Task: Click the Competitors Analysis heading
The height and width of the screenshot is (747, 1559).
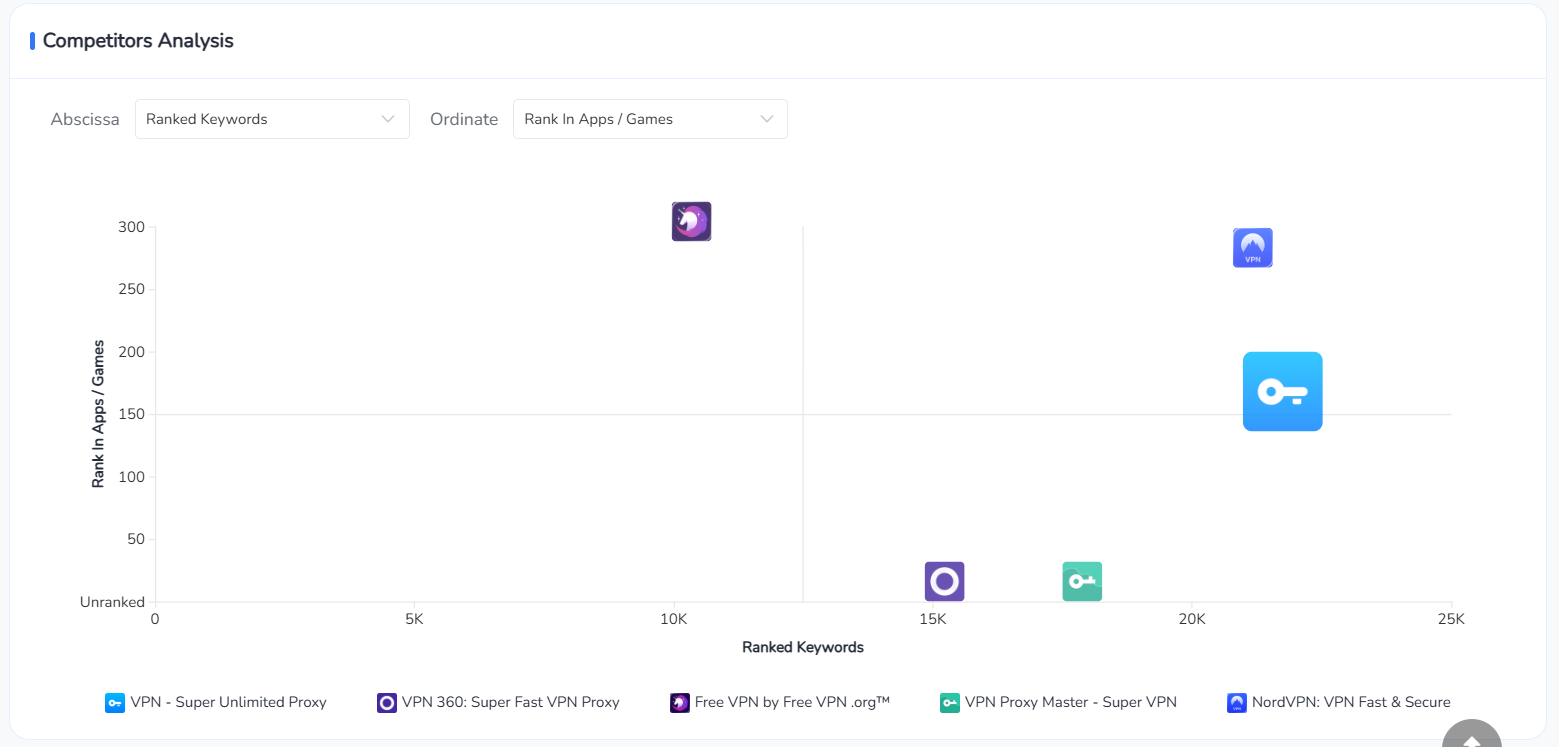Action: pyautogui.click(x=138, y=41)
